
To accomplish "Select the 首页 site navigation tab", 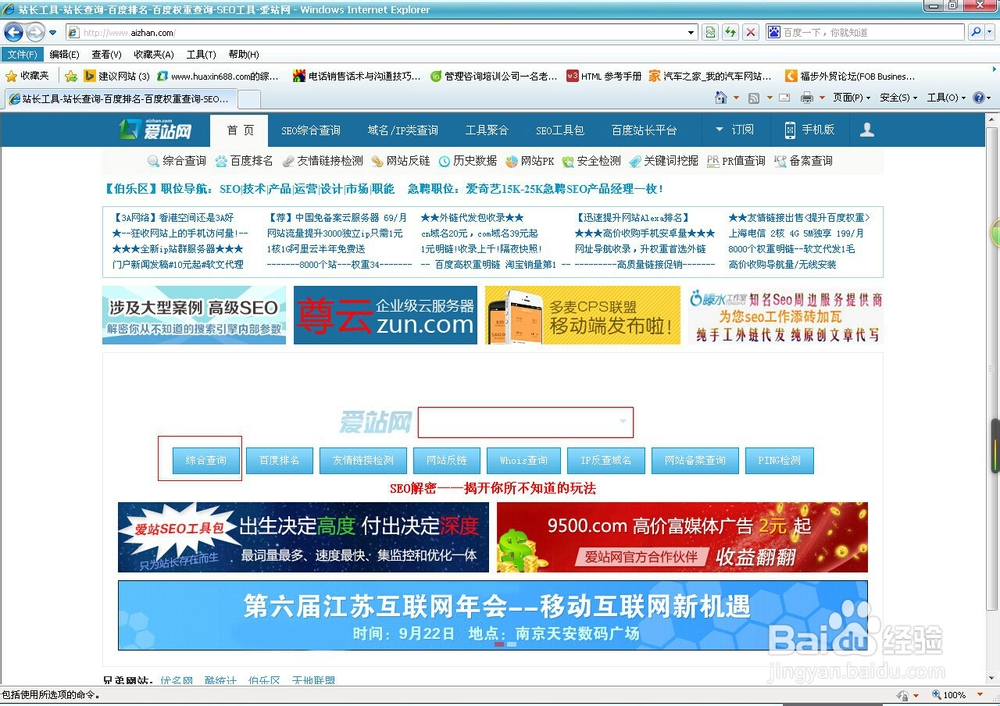I will pos(240,129).
